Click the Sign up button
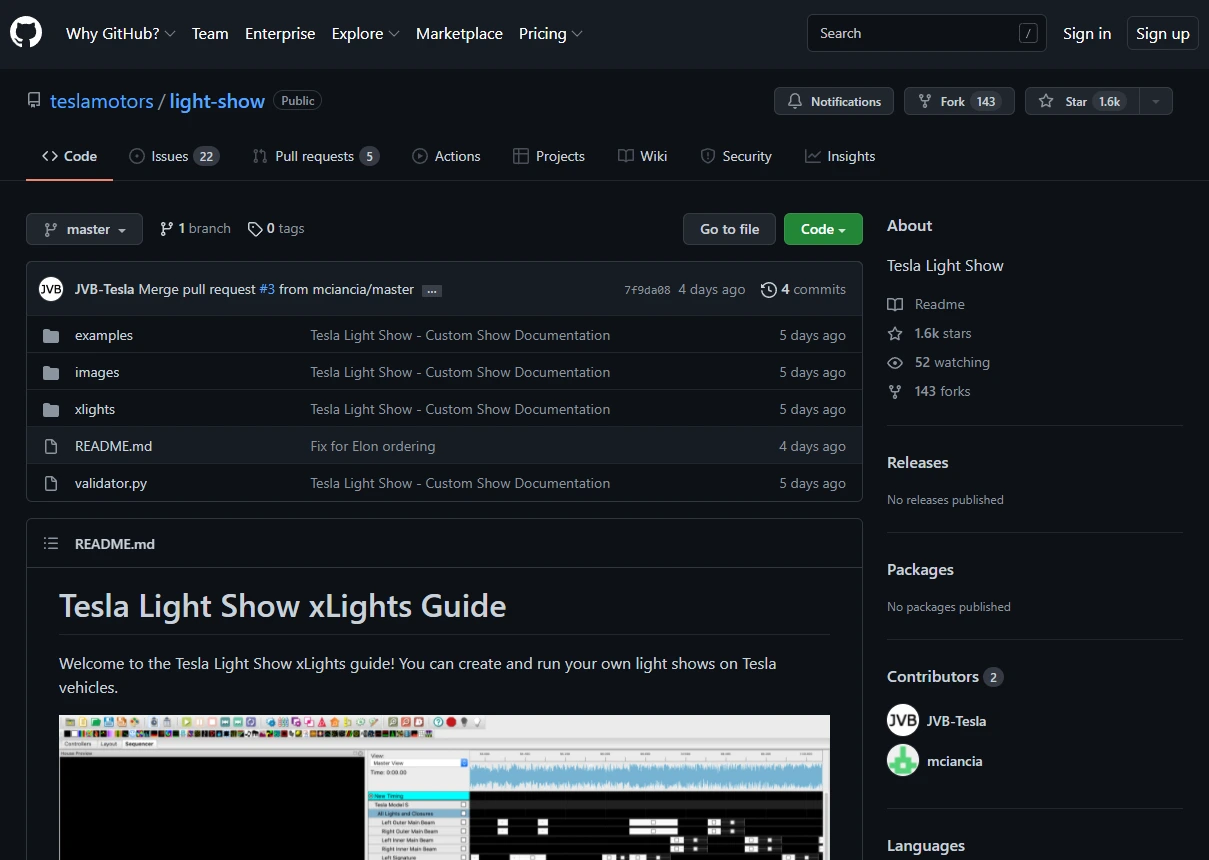 (1163, 33)
